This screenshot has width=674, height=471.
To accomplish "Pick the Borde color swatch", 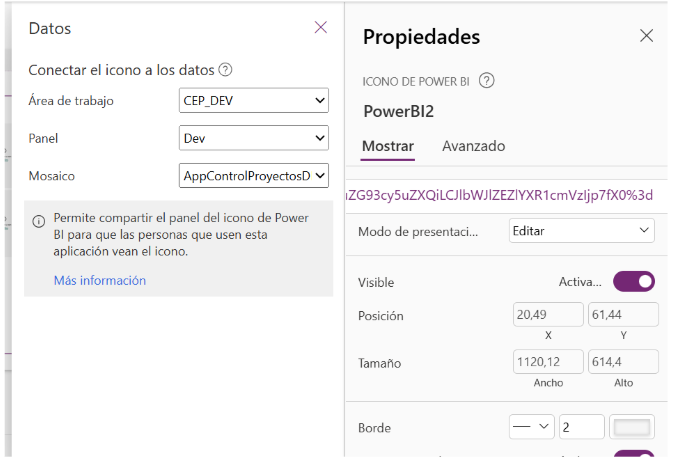I will click(632, 427).
